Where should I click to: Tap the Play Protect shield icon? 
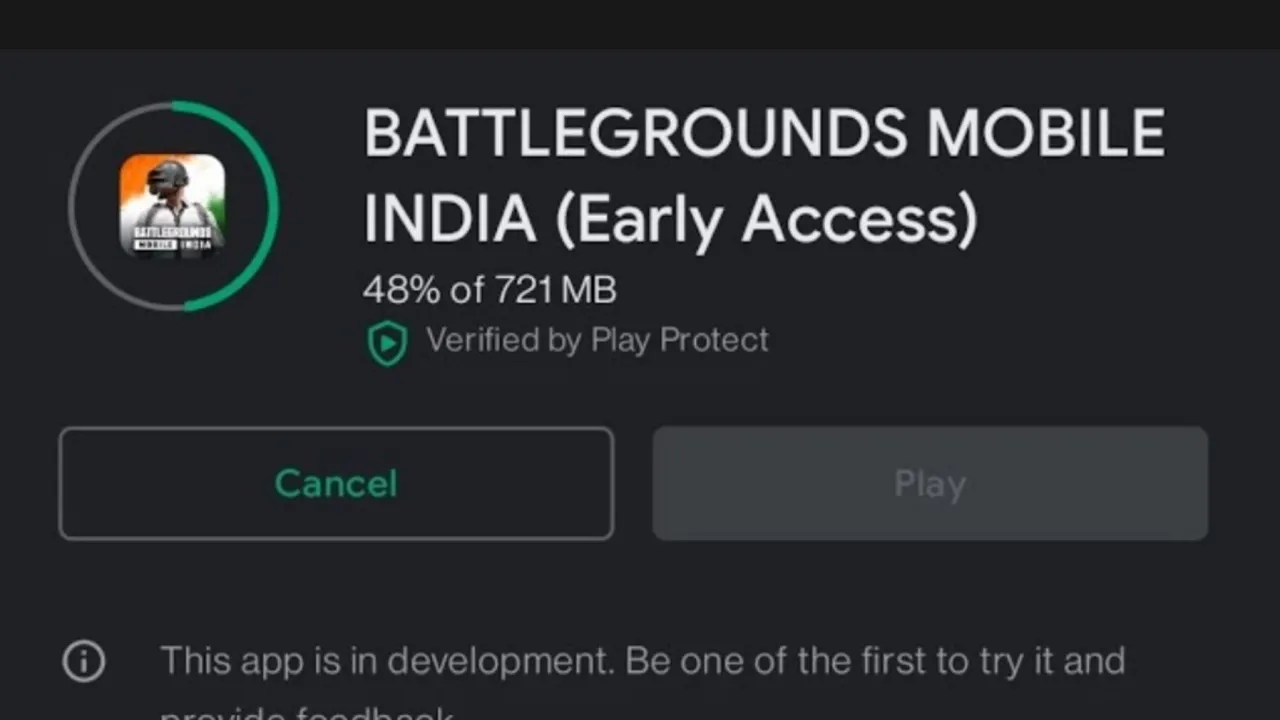tap(387, 343)
